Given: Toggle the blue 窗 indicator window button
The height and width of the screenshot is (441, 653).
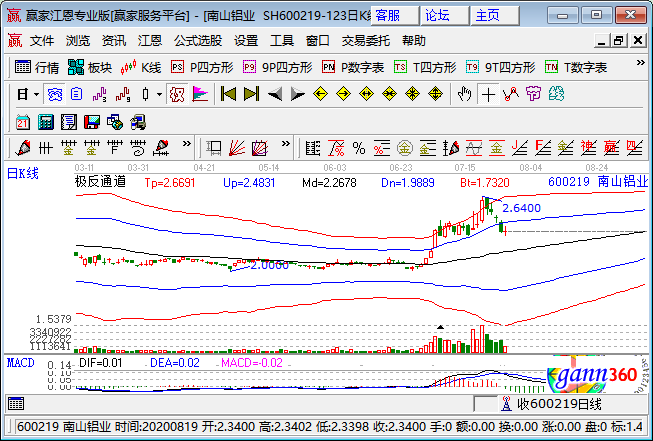Looking at the screenshot, I should [x=55, y=94].
